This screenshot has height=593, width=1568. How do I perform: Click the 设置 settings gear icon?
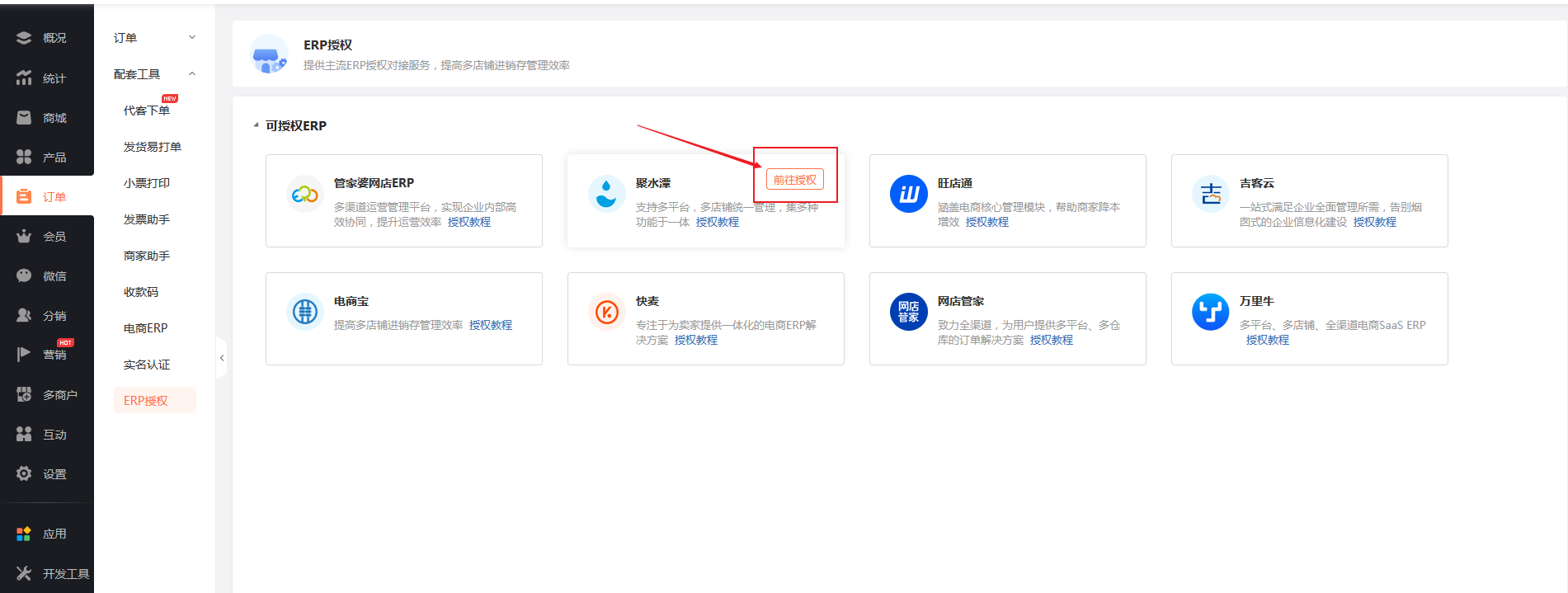pyautogui.click(x=24, y=473)
